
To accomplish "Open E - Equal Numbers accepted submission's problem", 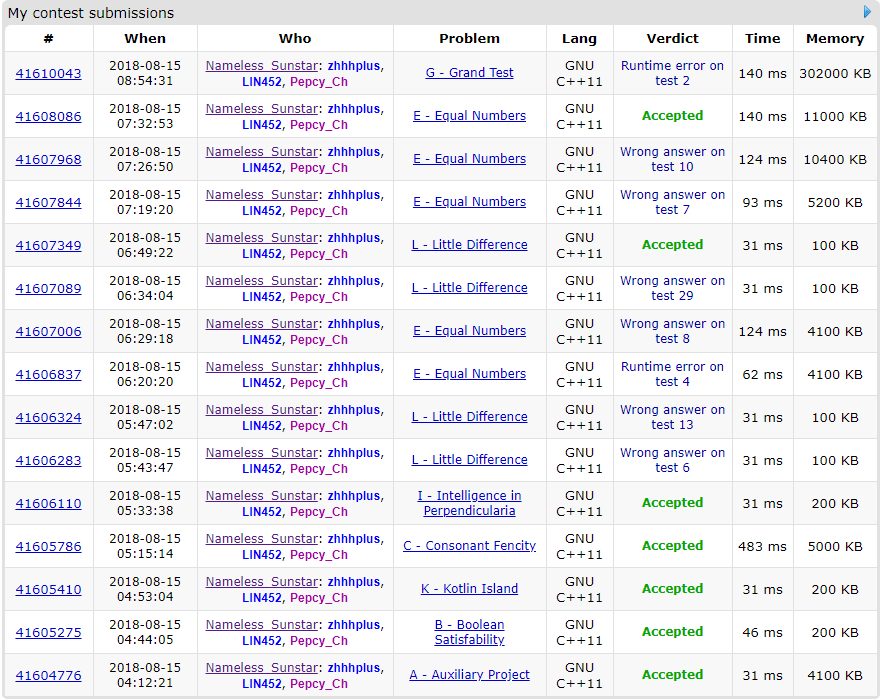I will tap(469, 116).
